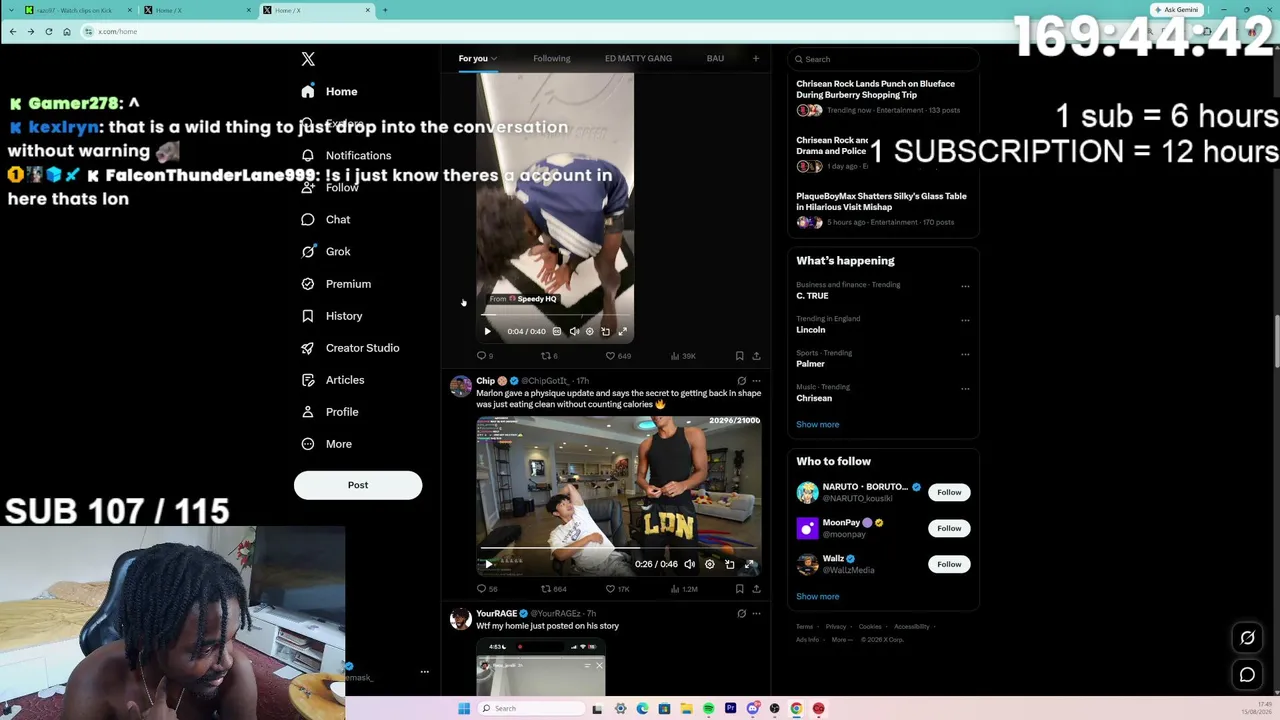Viewport: 1280px width, 720px height.
Task: Follow the Wallz account
Action: pos(949,564)
